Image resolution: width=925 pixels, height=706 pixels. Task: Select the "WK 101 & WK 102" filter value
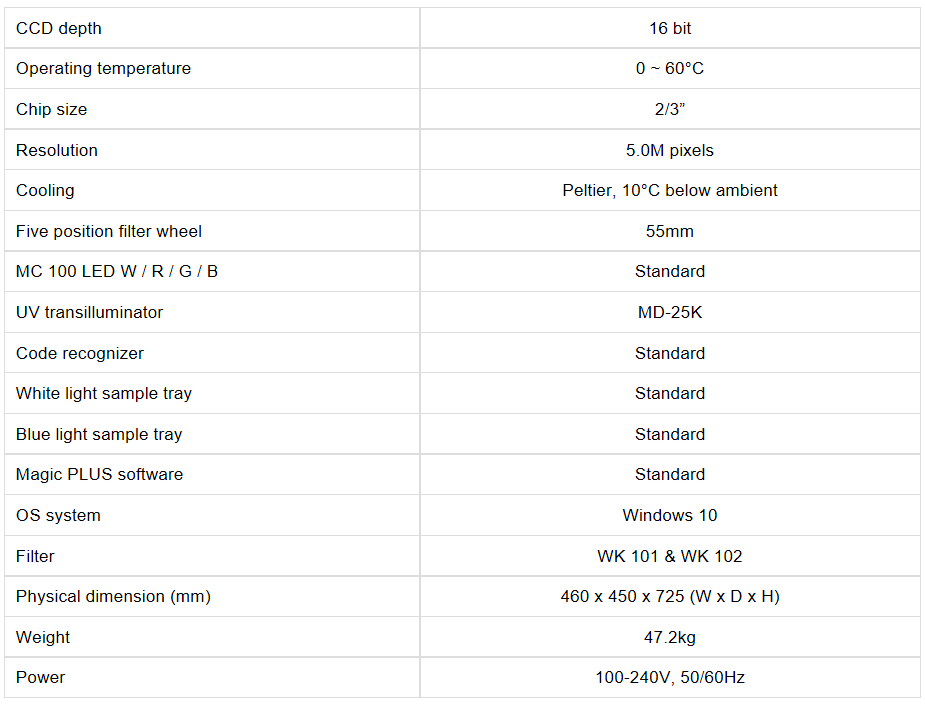pos(669,556)
